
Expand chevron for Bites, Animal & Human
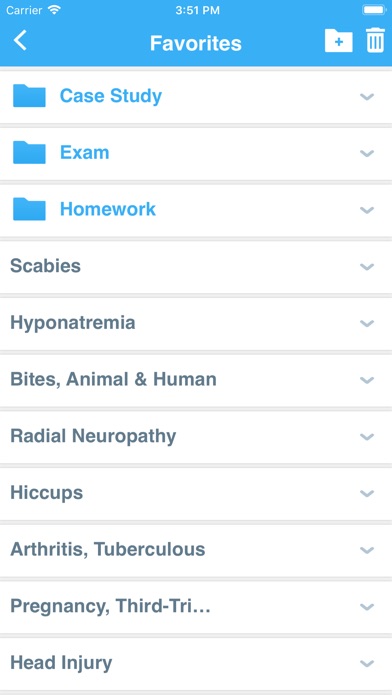(367, 380)
